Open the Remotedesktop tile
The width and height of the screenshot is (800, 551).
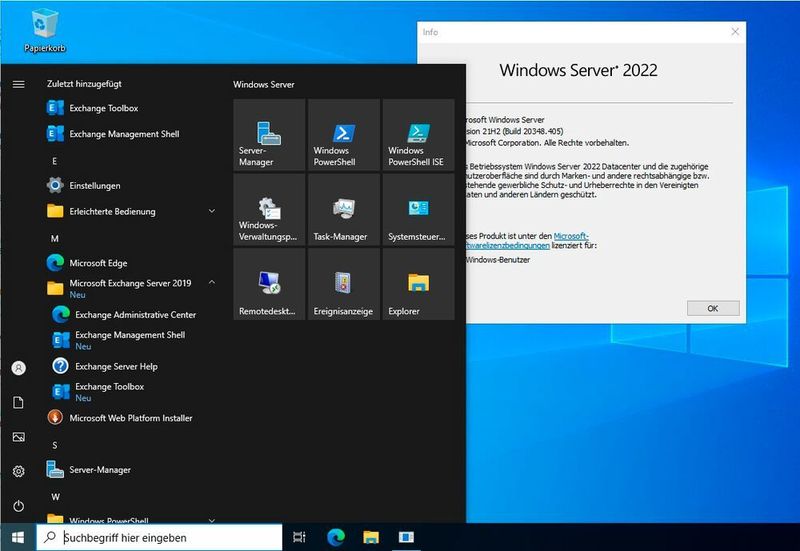tap(269, 284)
